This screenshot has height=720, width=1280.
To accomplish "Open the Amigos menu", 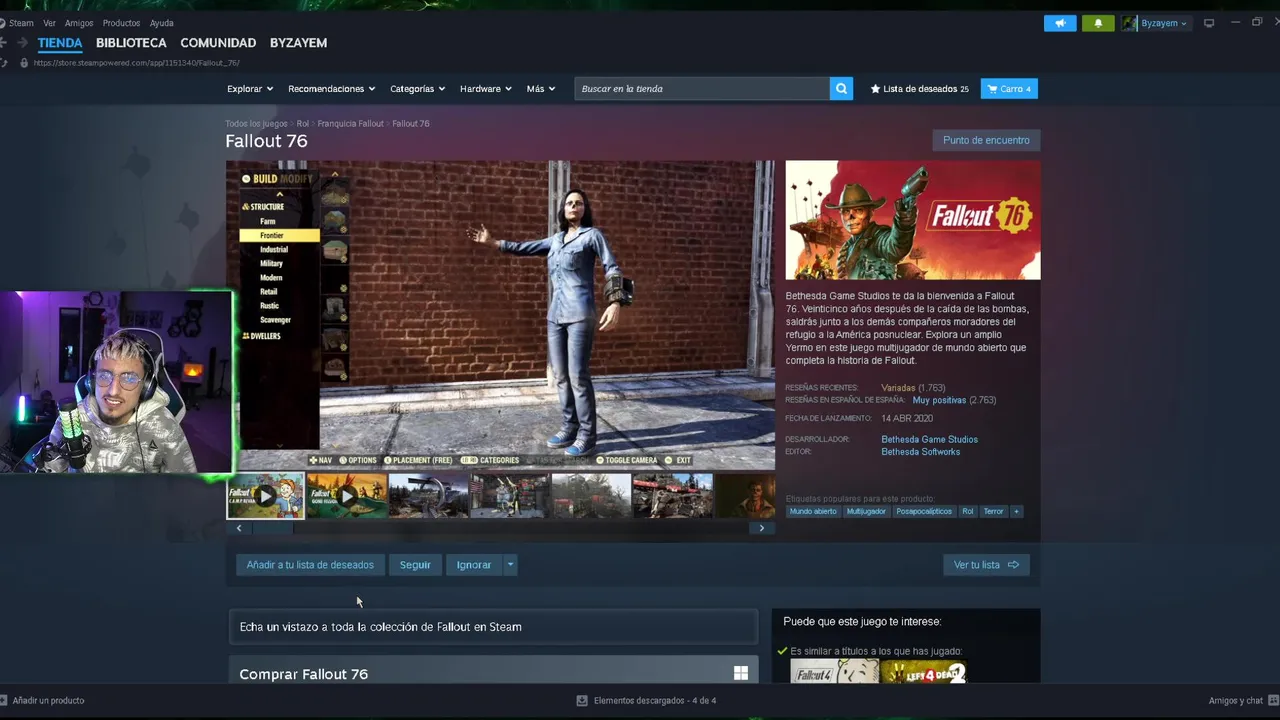I will (79, 23).
